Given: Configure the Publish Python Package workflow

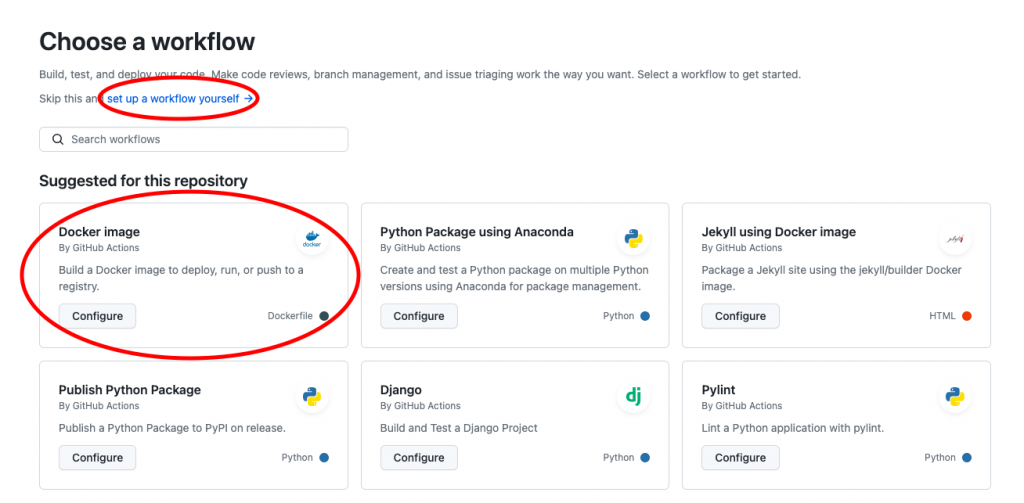Looking at the screenshot, I should pos(97,458).
